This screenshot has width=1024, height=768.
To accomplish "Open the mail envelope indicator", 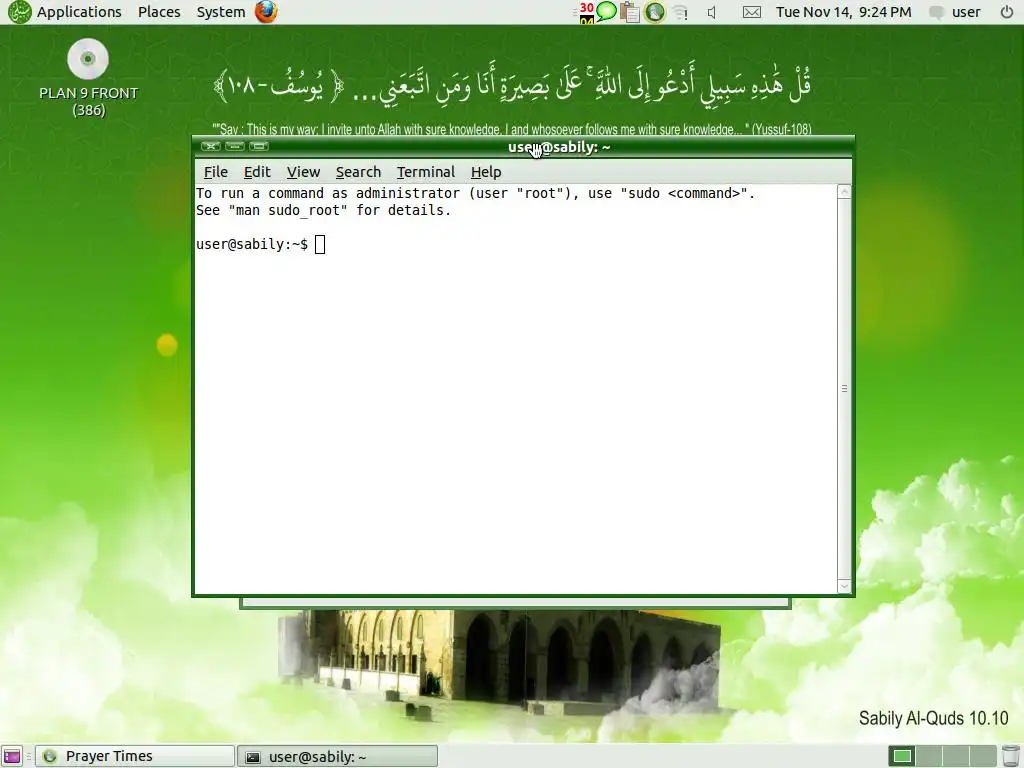I will (752, 12).
